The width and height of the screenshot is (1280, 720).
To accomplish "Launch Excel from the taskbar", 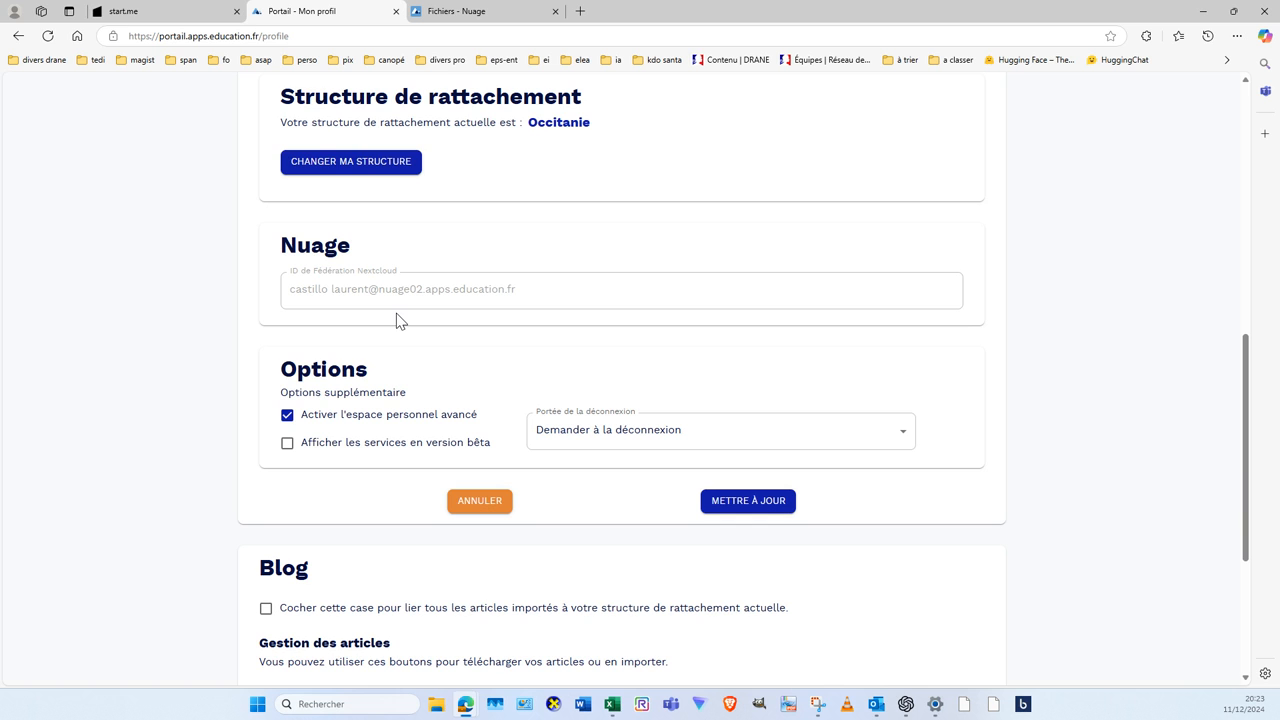I will [612, 704].
